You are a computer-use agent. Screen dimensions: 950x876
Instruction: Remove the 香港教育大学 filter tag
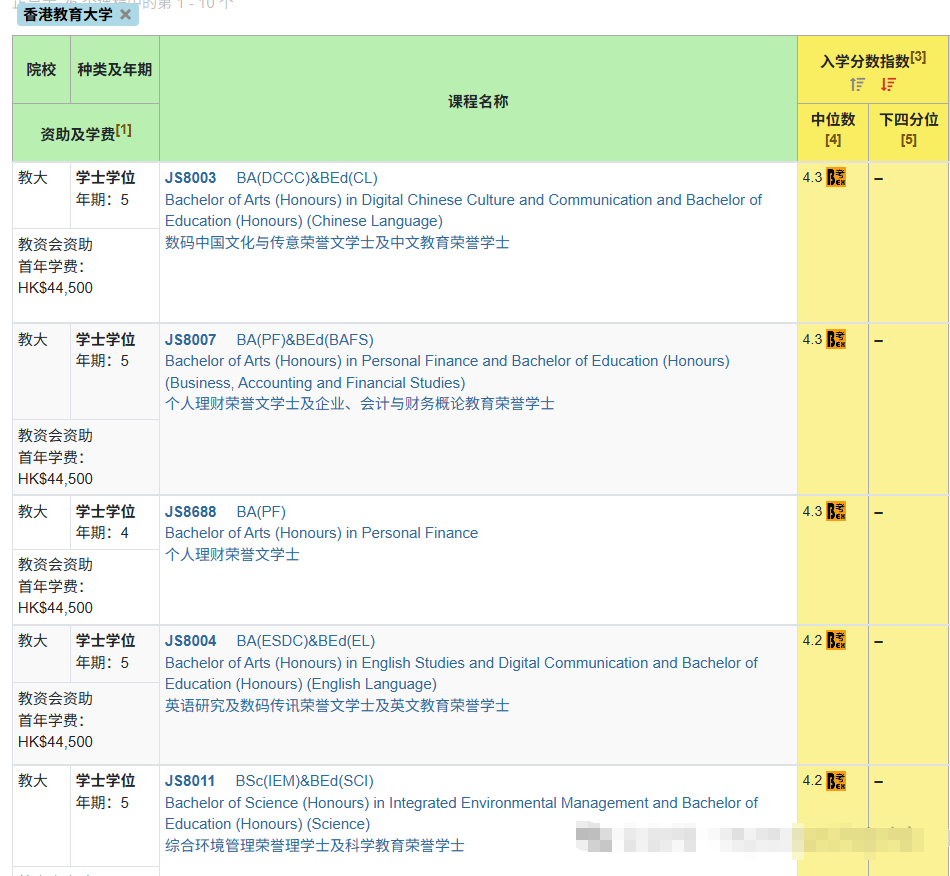point(125,15)
